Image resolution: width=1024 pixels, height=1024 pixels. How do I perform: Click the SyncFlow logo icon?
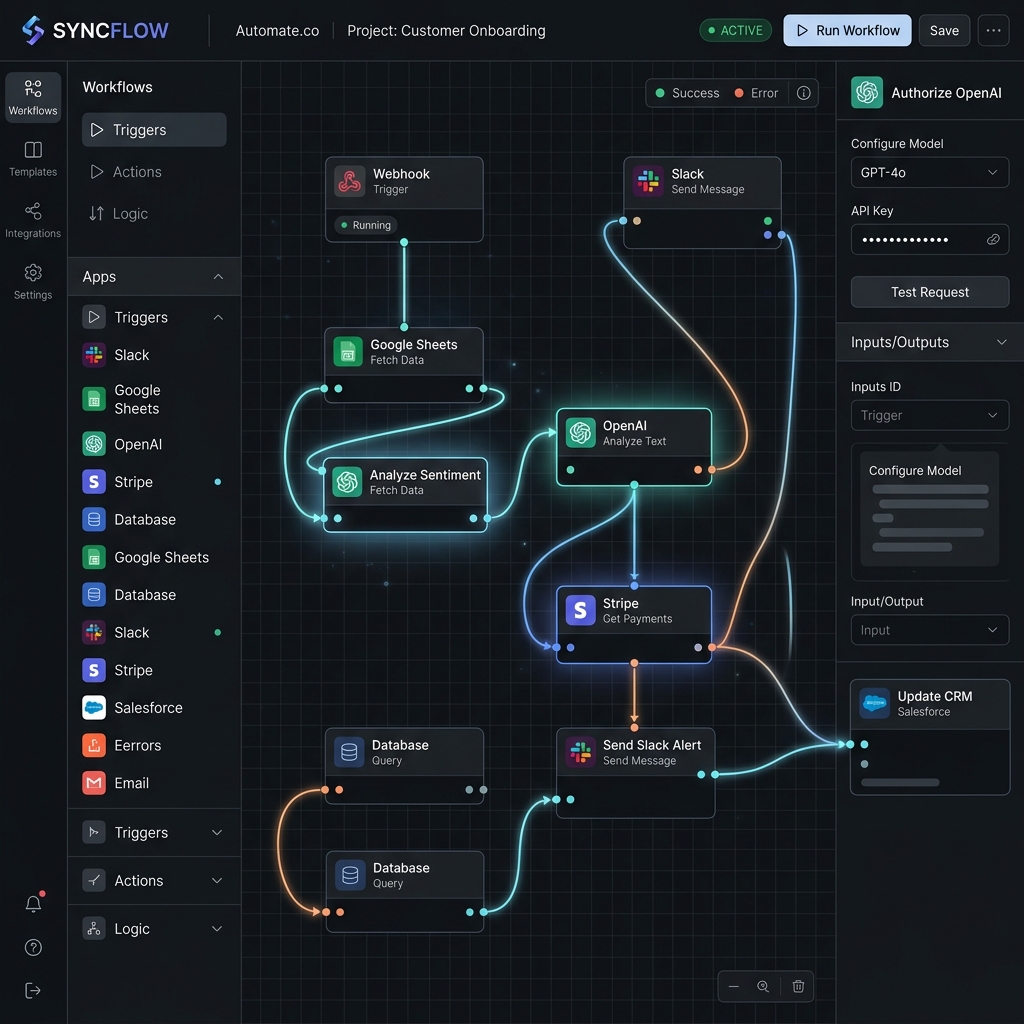click(x=33, y=30)
